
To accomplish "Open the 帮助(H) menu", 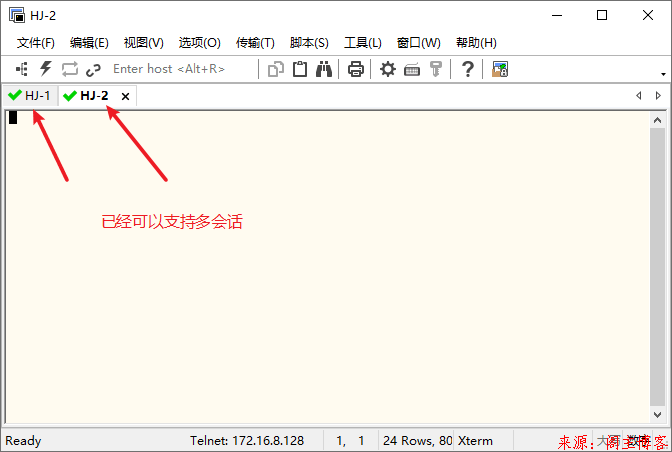I will (x=476, y=43).
